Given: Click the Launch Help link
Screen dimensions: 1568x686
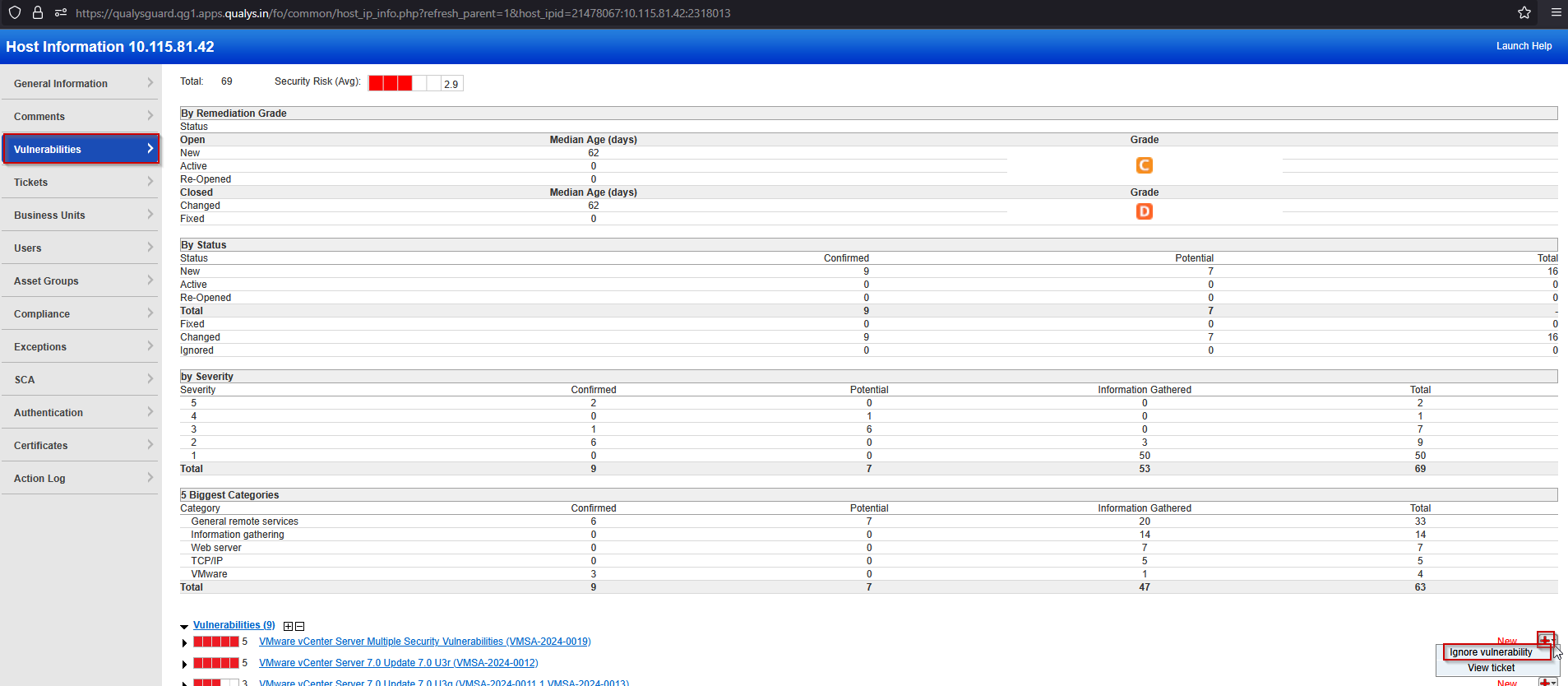Looking at the screenshot, I should coord(1524,46).
